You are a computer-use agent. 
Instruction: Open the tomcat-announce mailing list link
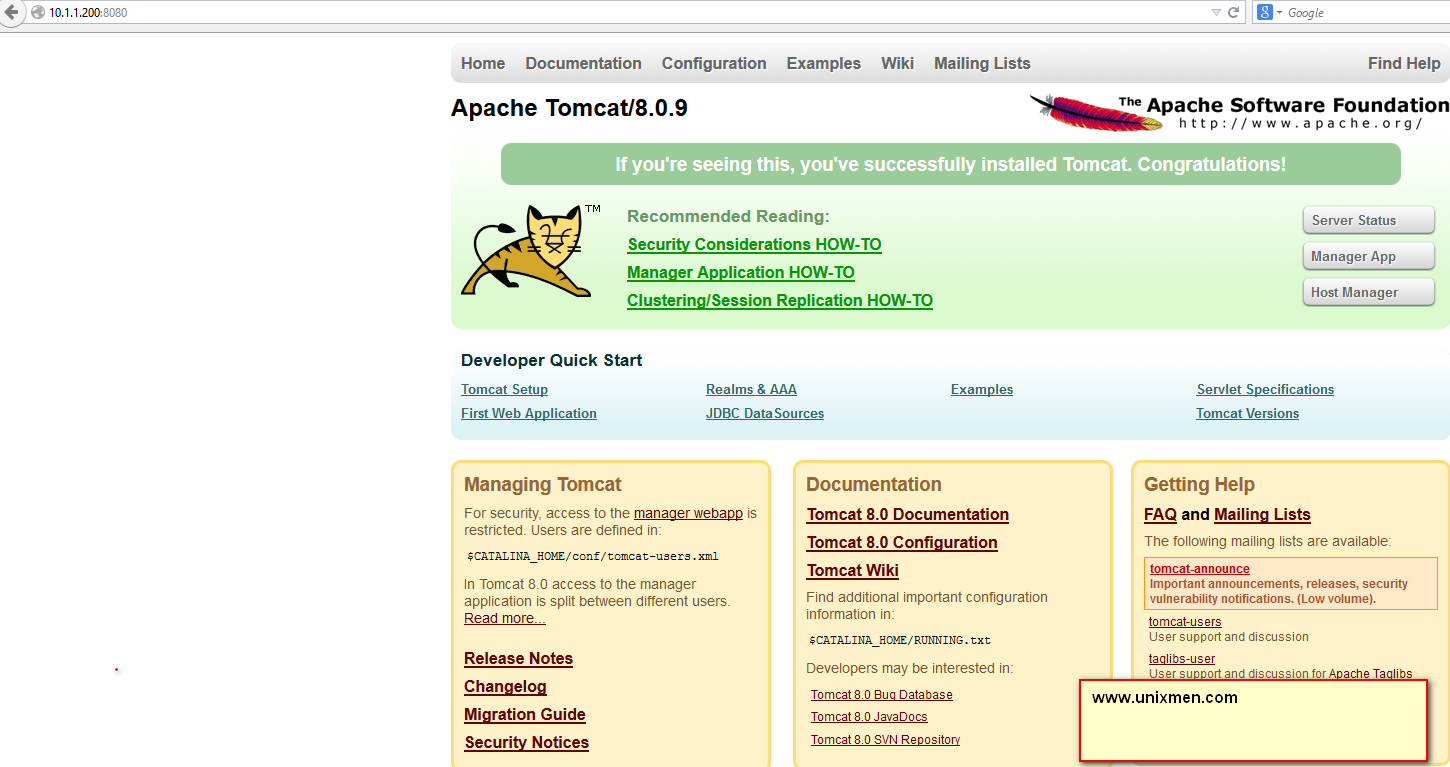(1199, 569)
